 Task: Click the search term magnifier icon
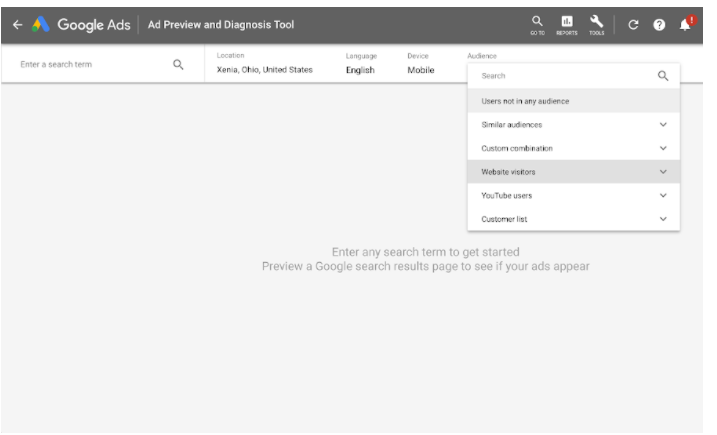(178, 64)
